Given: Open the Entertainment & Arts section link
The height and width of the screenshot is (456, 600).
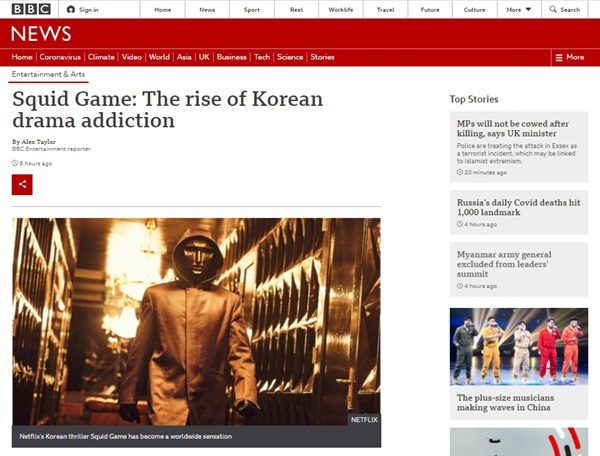Looking at the screenshot, I should [48, 74].
